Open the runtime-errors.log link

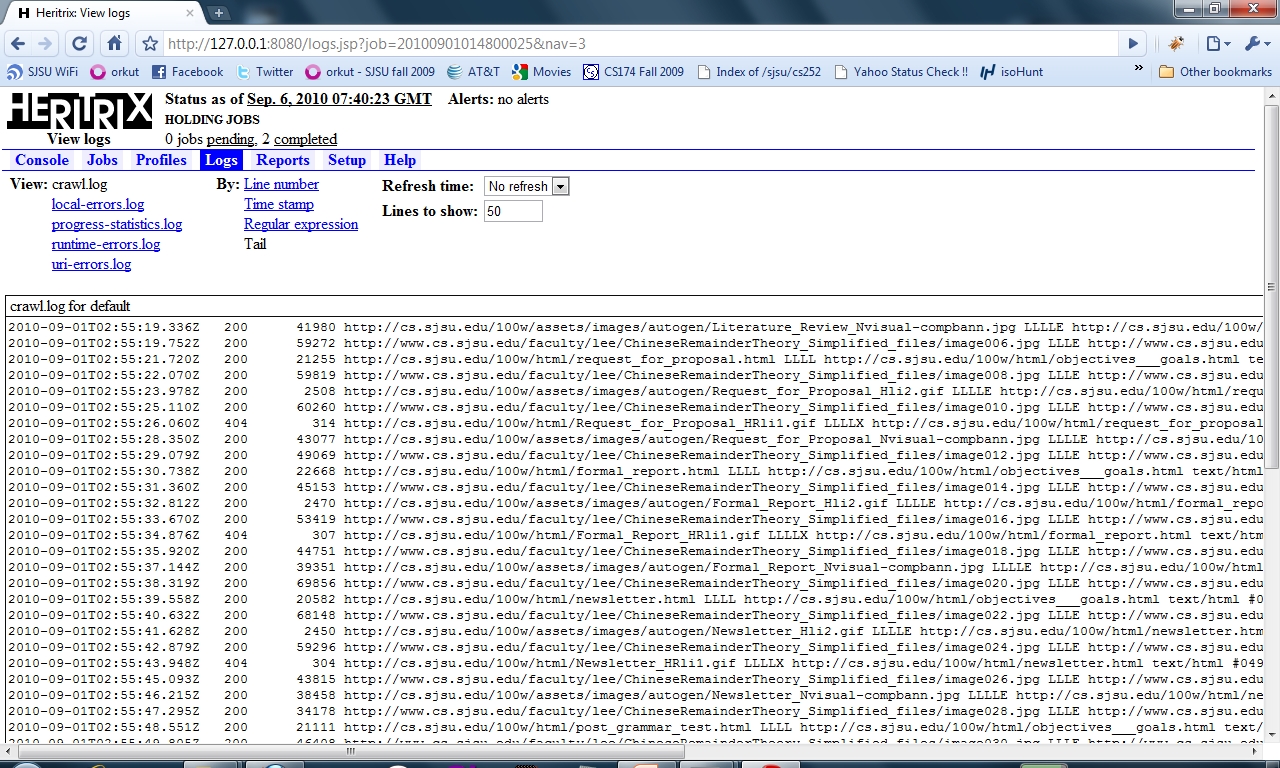(106, 244)
